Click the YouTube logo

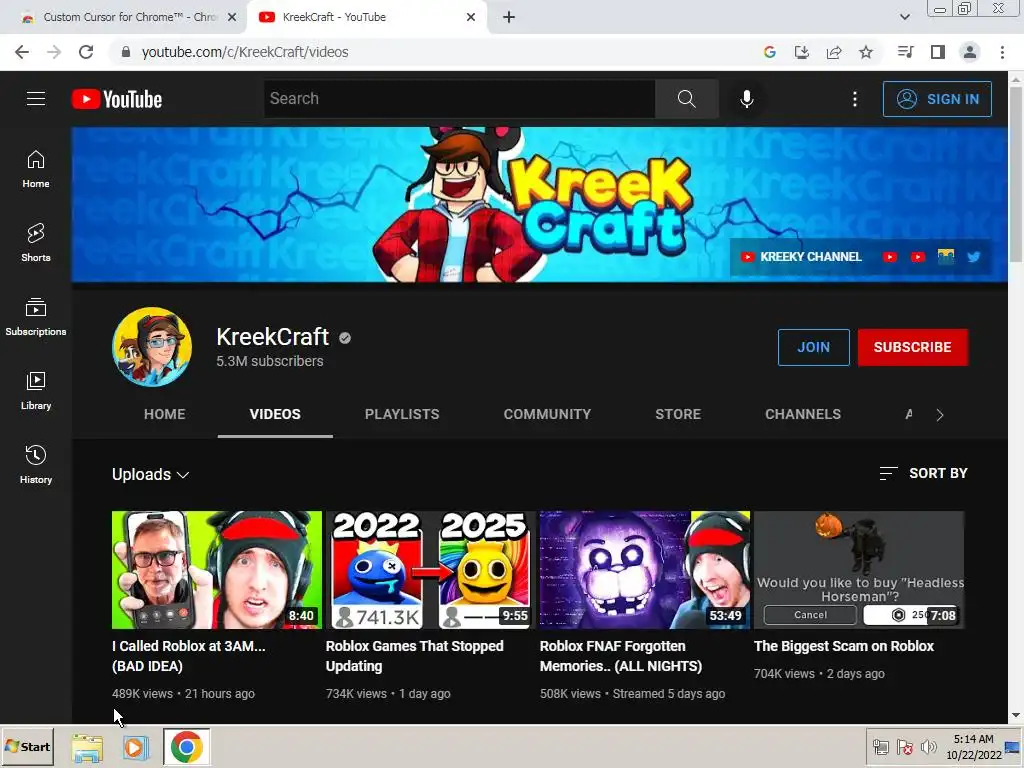point(117,99)
